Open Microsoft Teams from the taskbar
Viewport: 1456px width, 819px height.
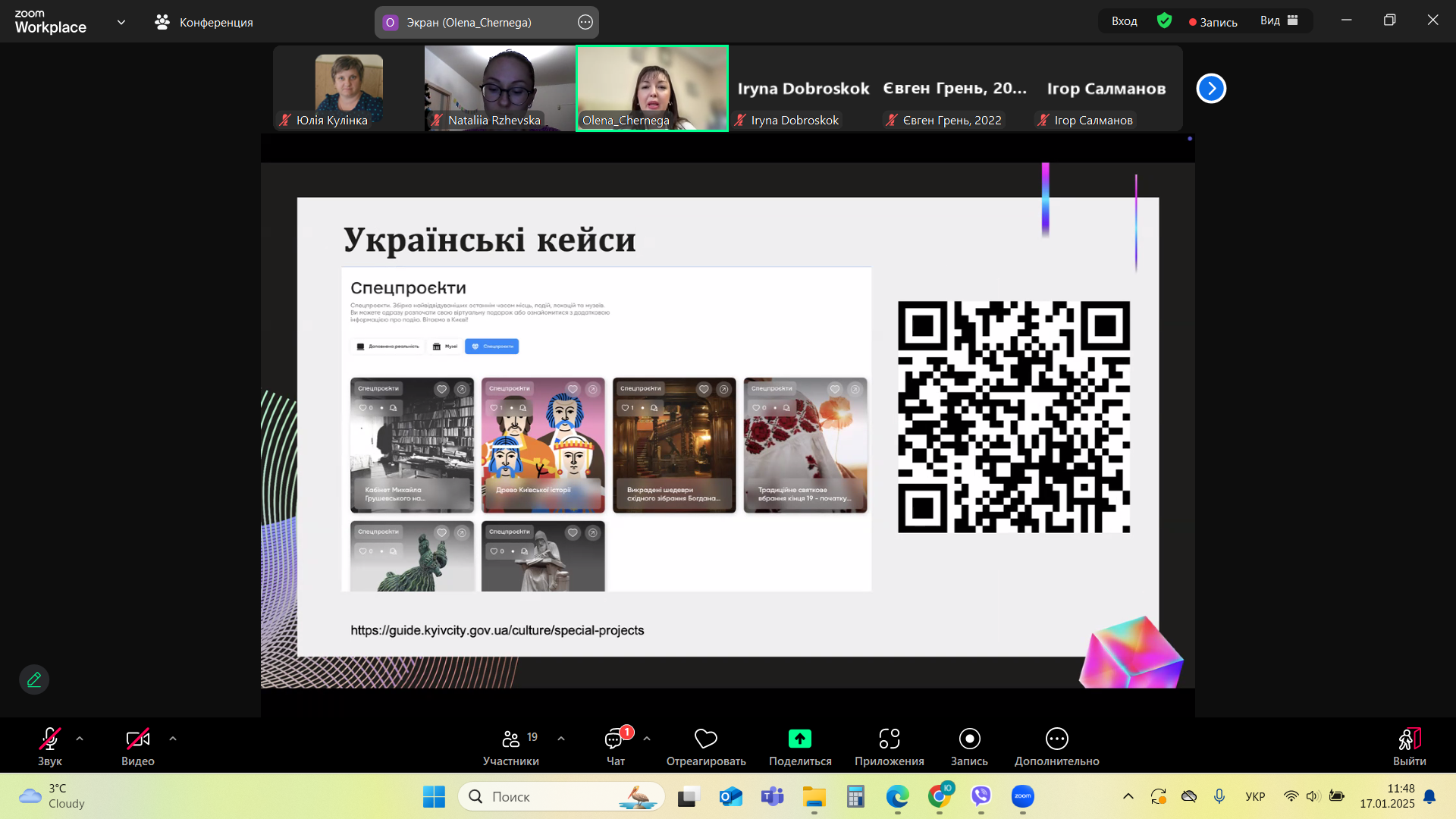772,796
